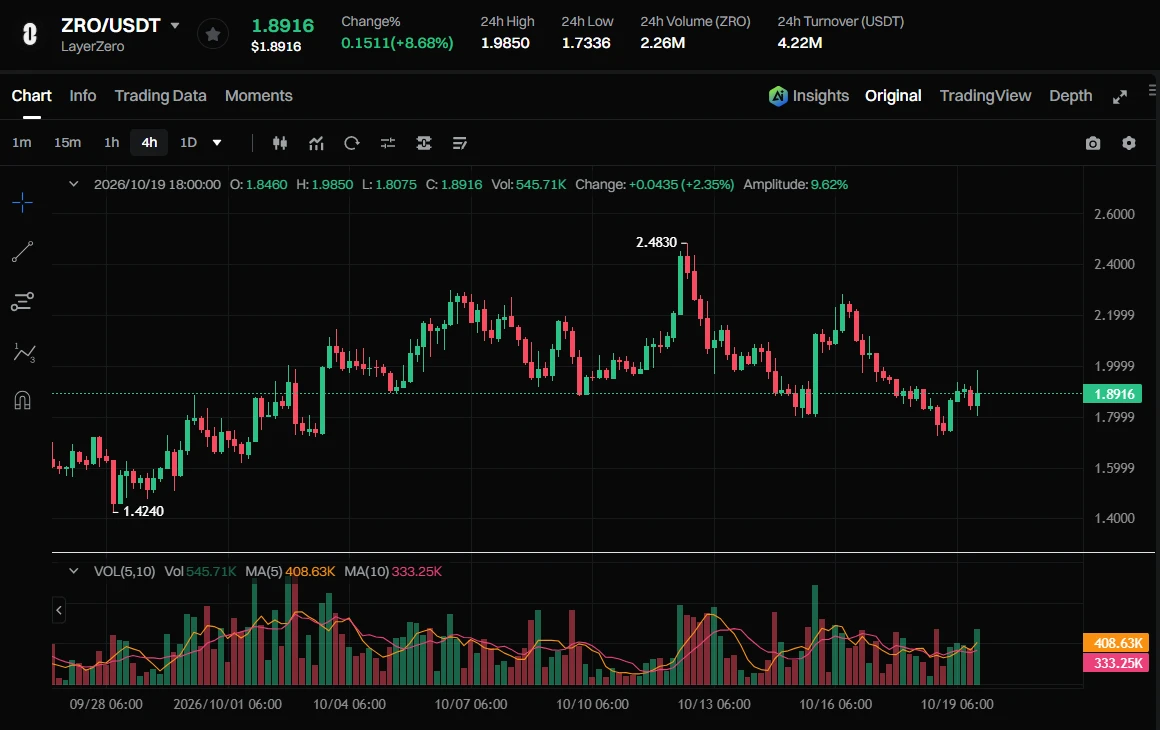This screenshot has width=1160, height=730.
Task: Click the left arrow on volume panel
Action: point(59,611)
